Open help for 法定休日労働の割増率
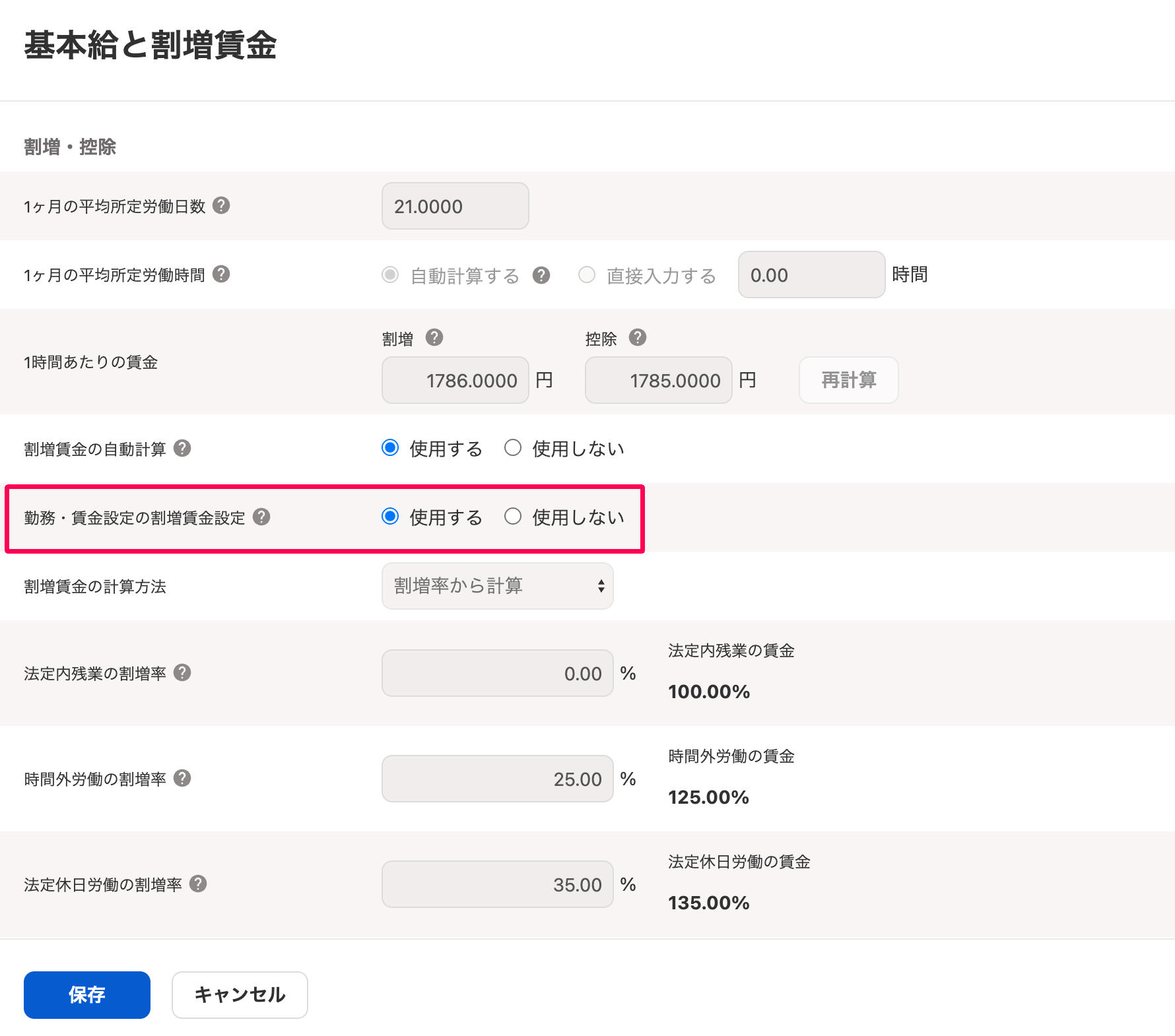Screen dimensions: 1175x1036 (198, 884)
